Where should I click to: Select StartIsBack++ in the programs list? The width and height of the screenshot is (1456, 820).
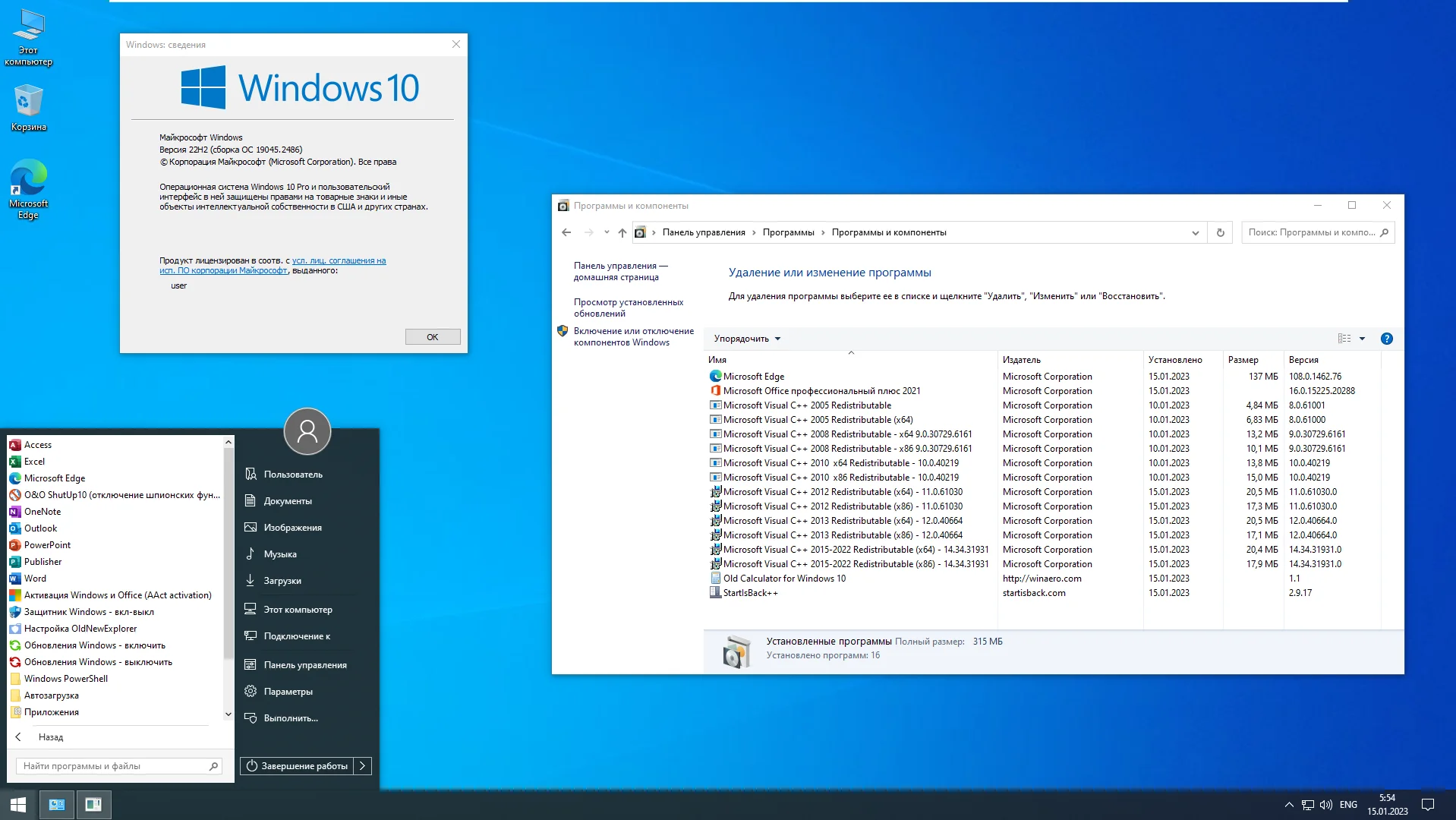pos(1045,593)
